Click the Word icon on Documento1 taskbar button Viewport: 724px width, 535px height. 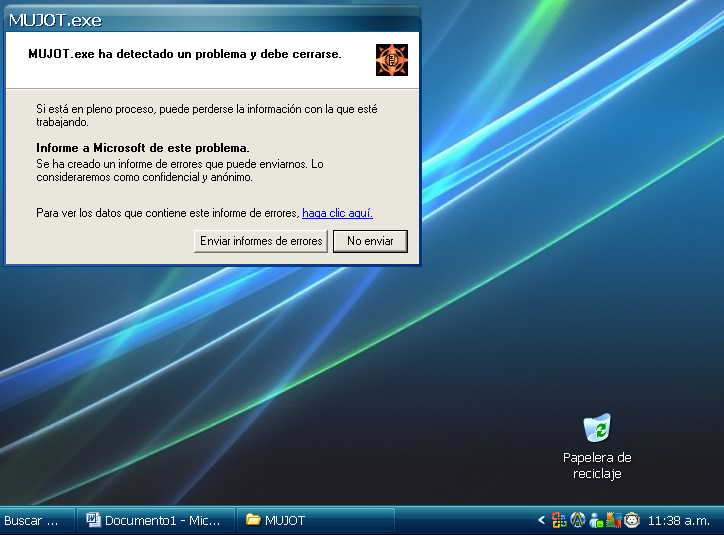click(x=94, y=520)
